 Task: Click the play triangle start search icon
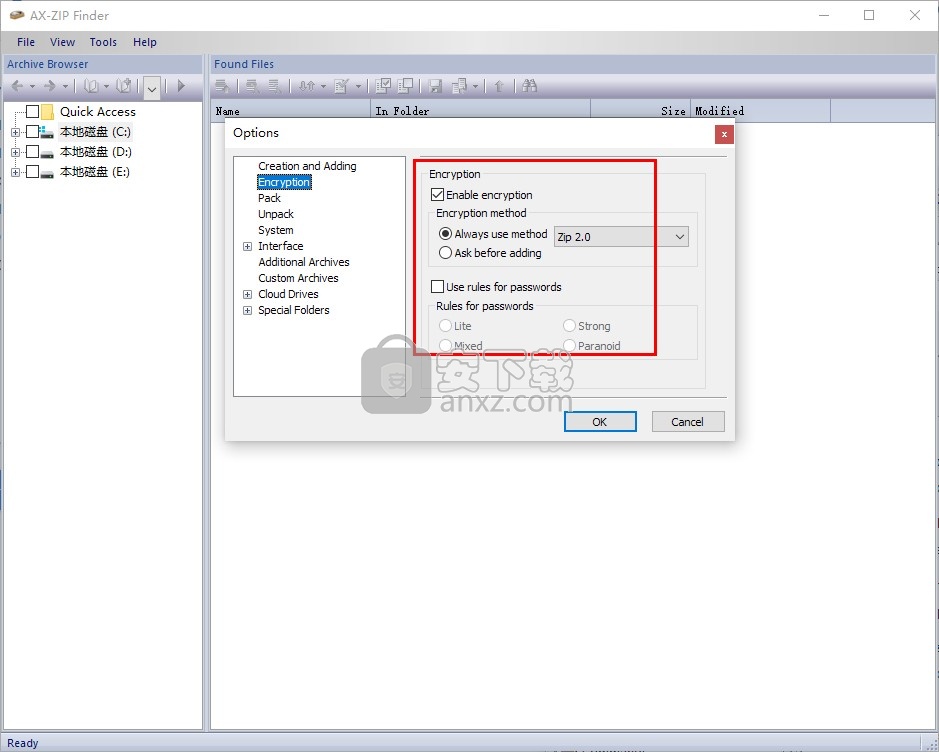[181, 86]
